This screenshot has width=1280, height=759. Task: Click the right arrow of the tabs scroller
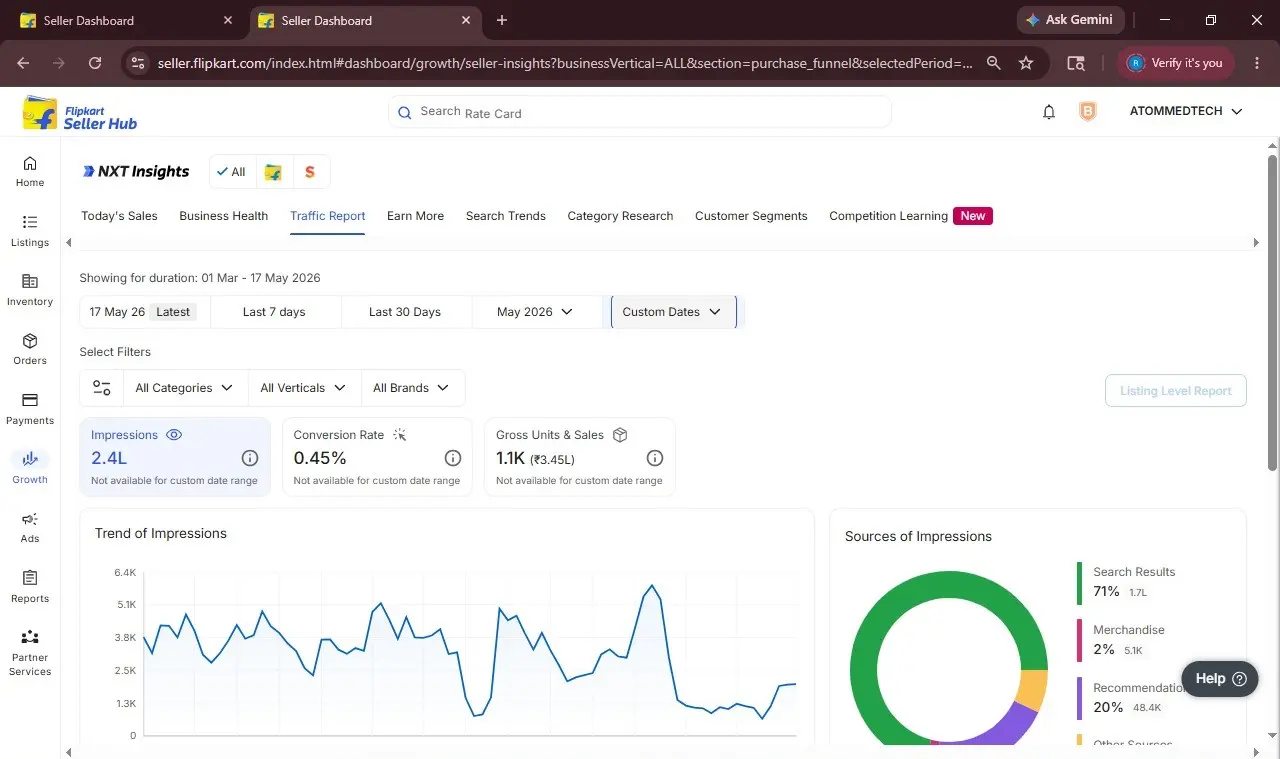[1256, 242]
